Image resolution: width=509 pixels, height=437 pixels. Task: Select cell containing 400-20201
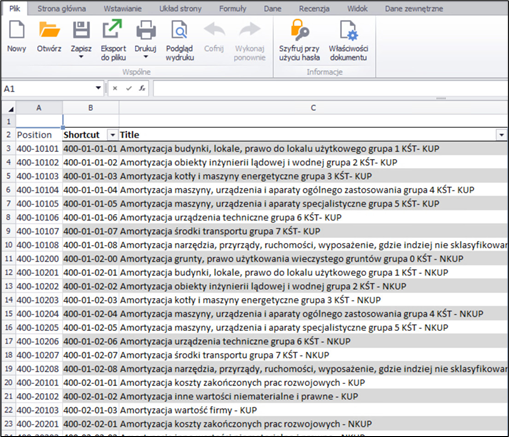pyautogui.click(x=38, y=424)
